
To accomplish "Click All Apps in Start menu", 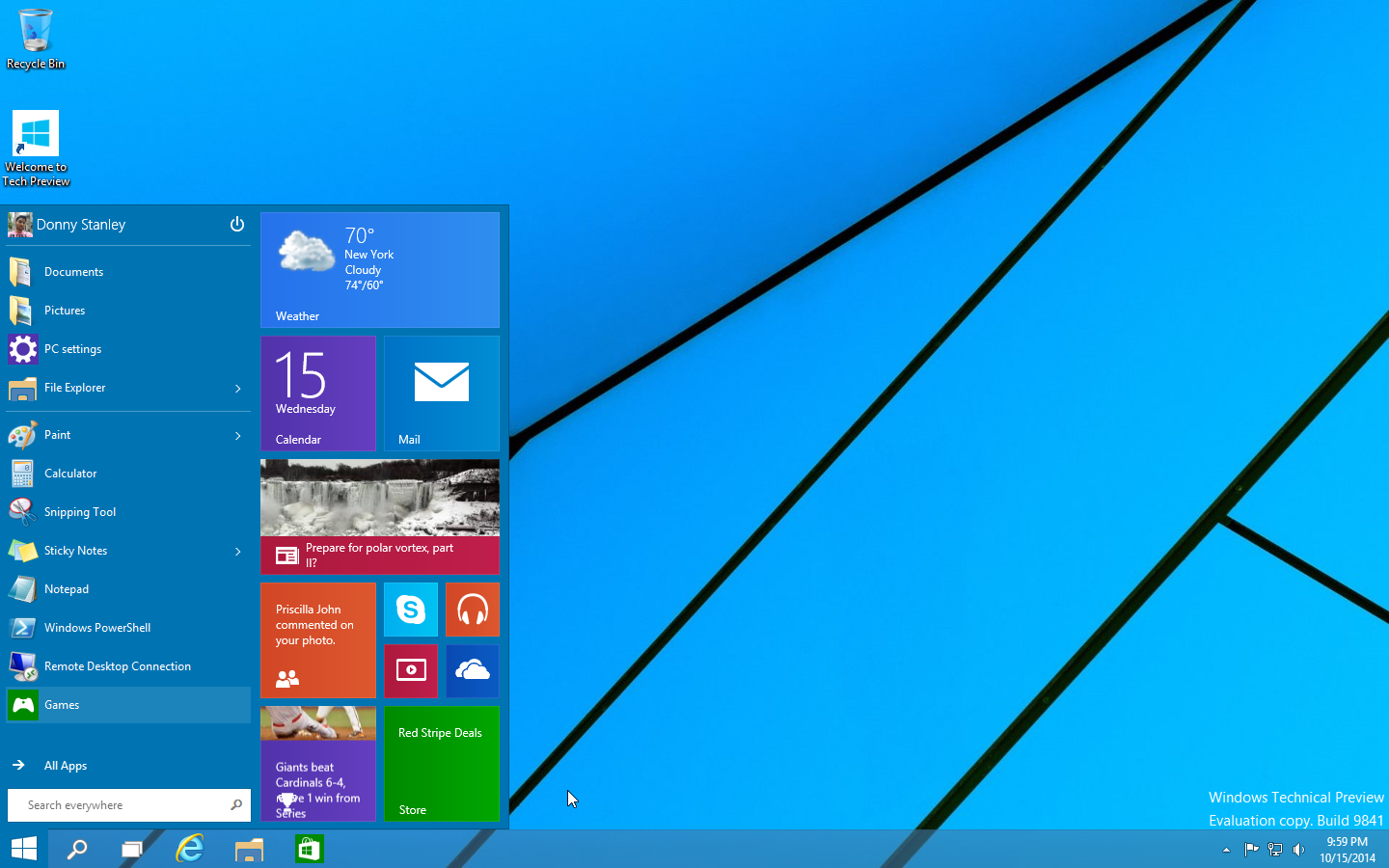I will pos(65,766).
